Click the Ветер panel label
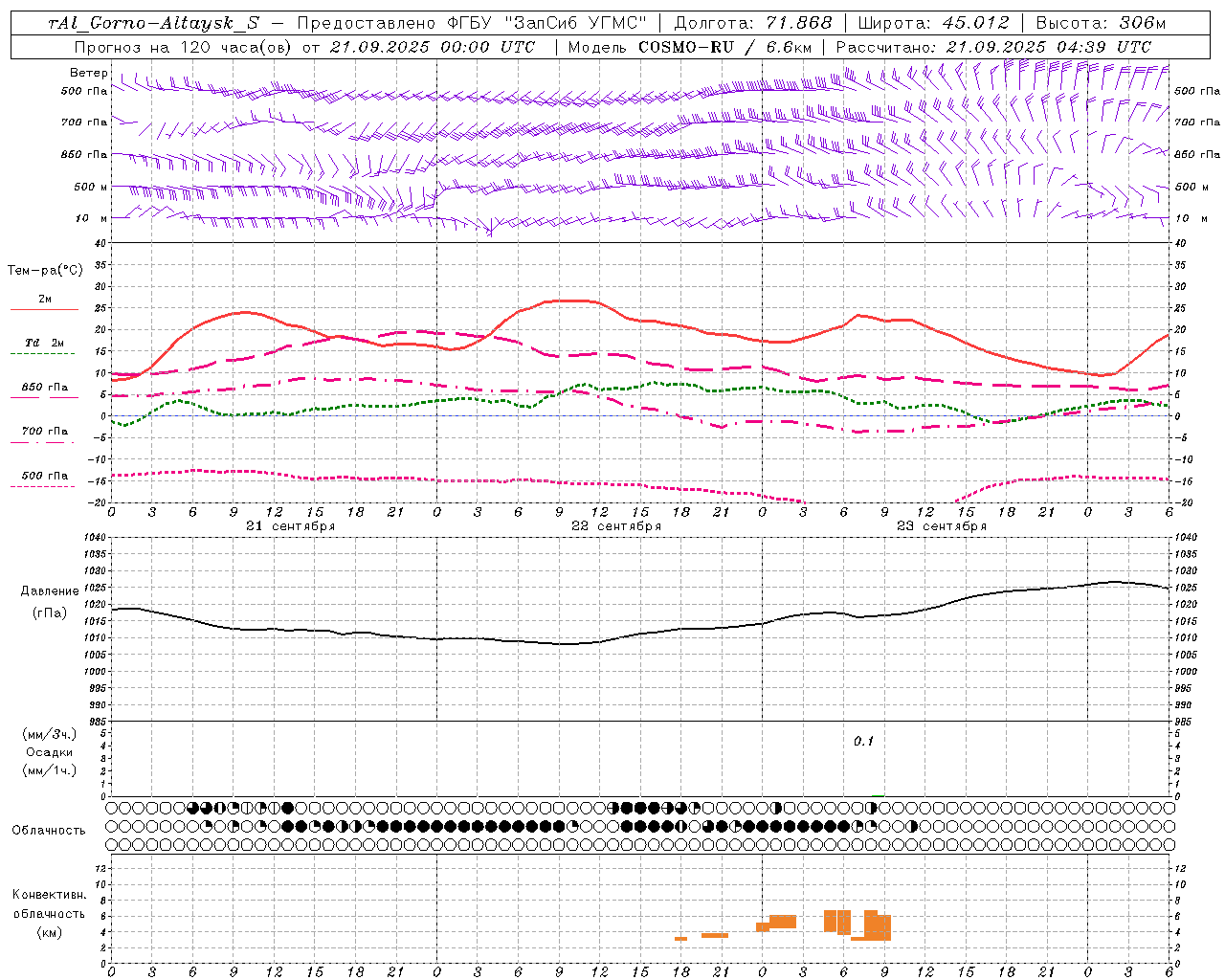Screen dimensions: 1225x980 point(89,73)
